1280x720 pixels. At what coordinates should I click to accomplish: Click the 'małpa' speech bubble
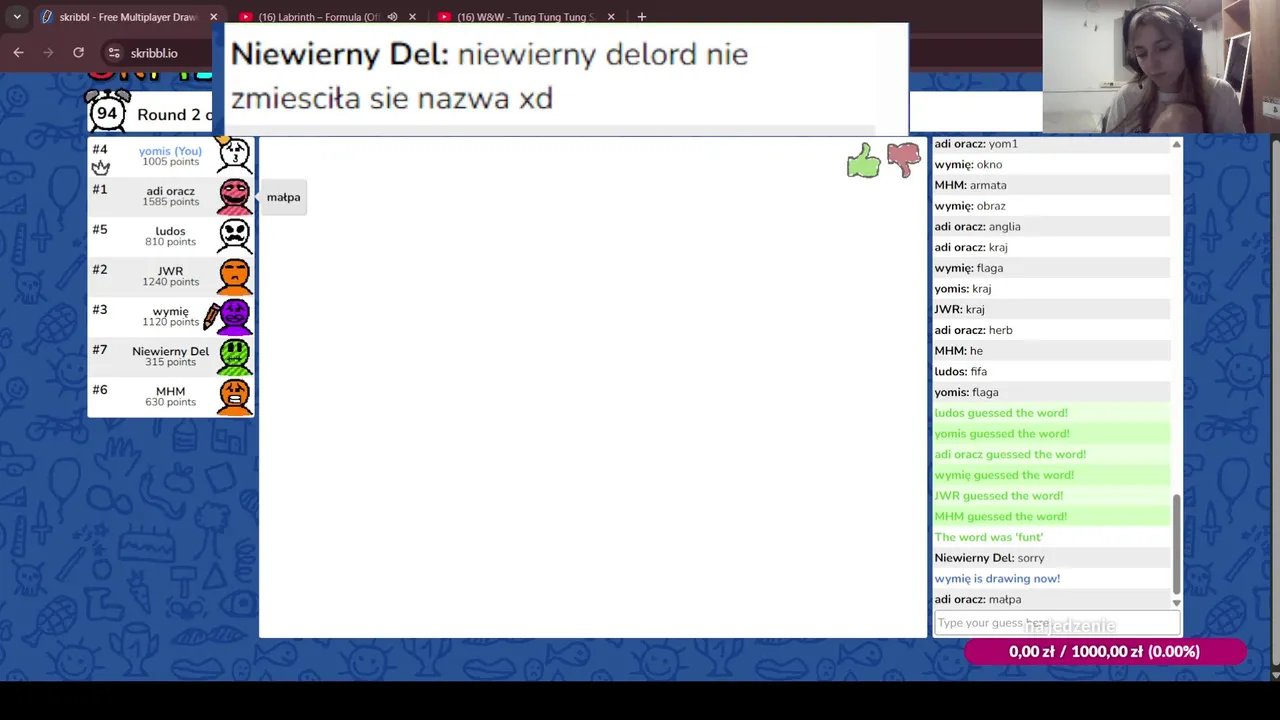[x=283, y=197]
